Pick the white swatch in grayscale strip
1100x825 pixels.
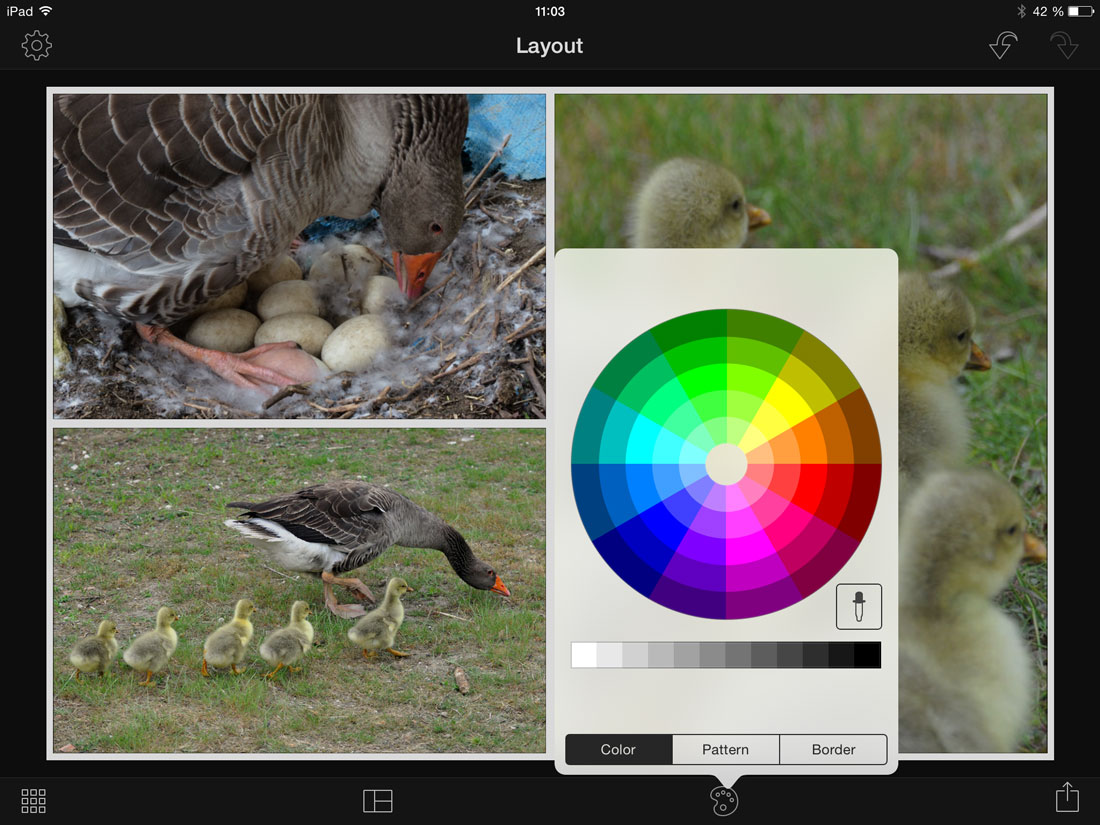click(x=584, y=655)
